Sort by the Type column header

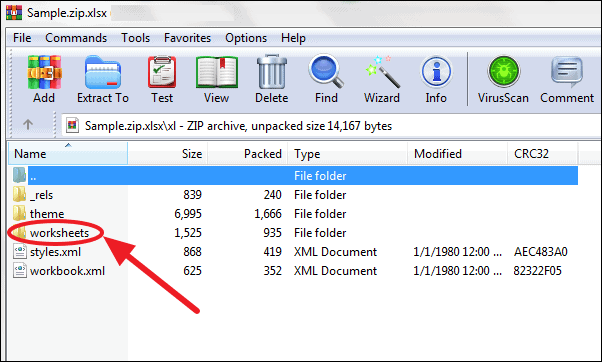[x=347, y=154]
